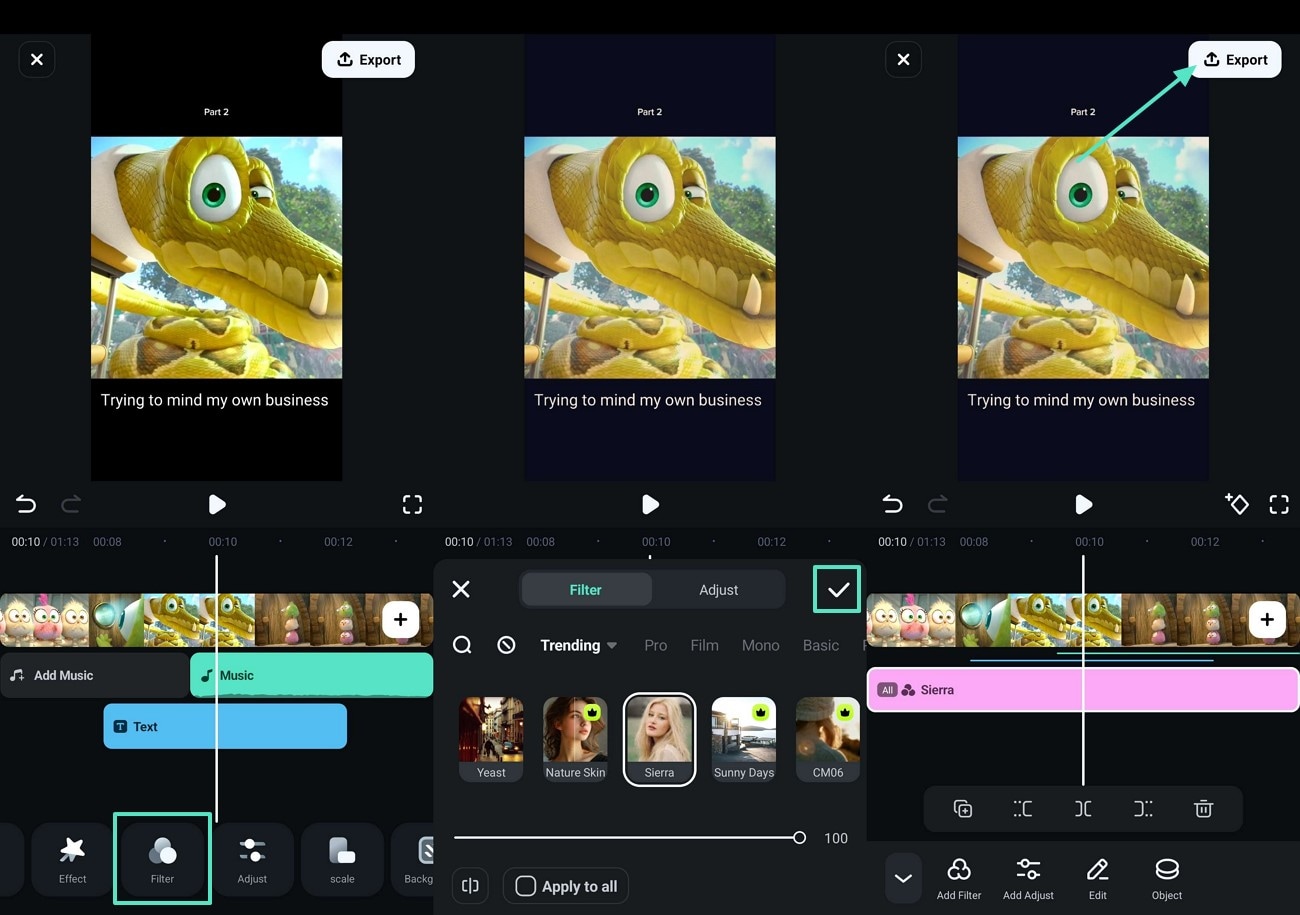
Task: Open the Mono filter category
Action: coord(760,645)
